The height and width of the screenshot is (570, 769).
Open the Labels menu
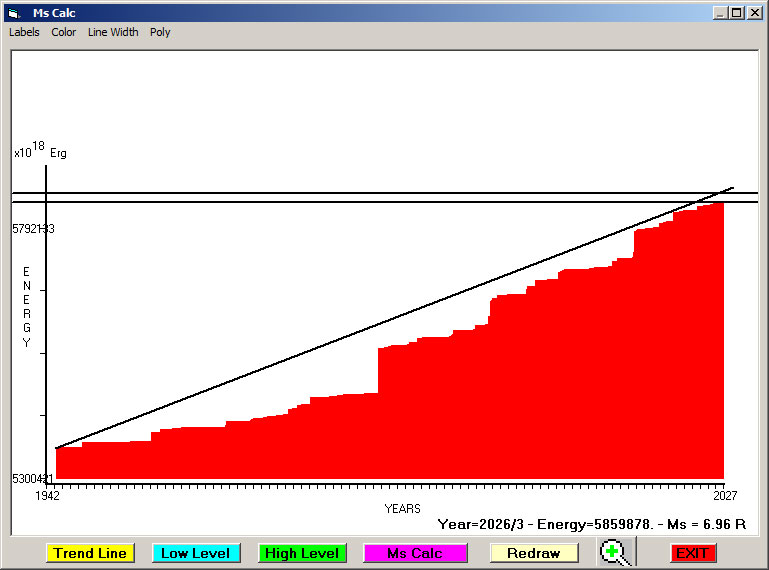point(24,32)
